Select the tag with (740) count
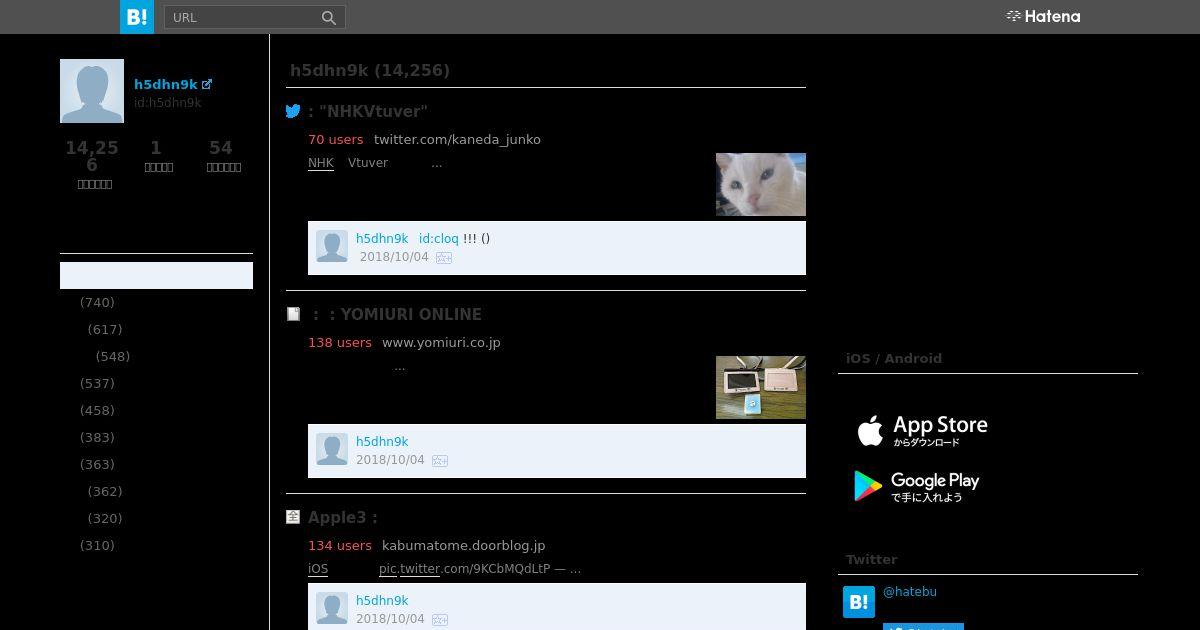This screenshot has height=630, width=1200. [x=97, y=303]
